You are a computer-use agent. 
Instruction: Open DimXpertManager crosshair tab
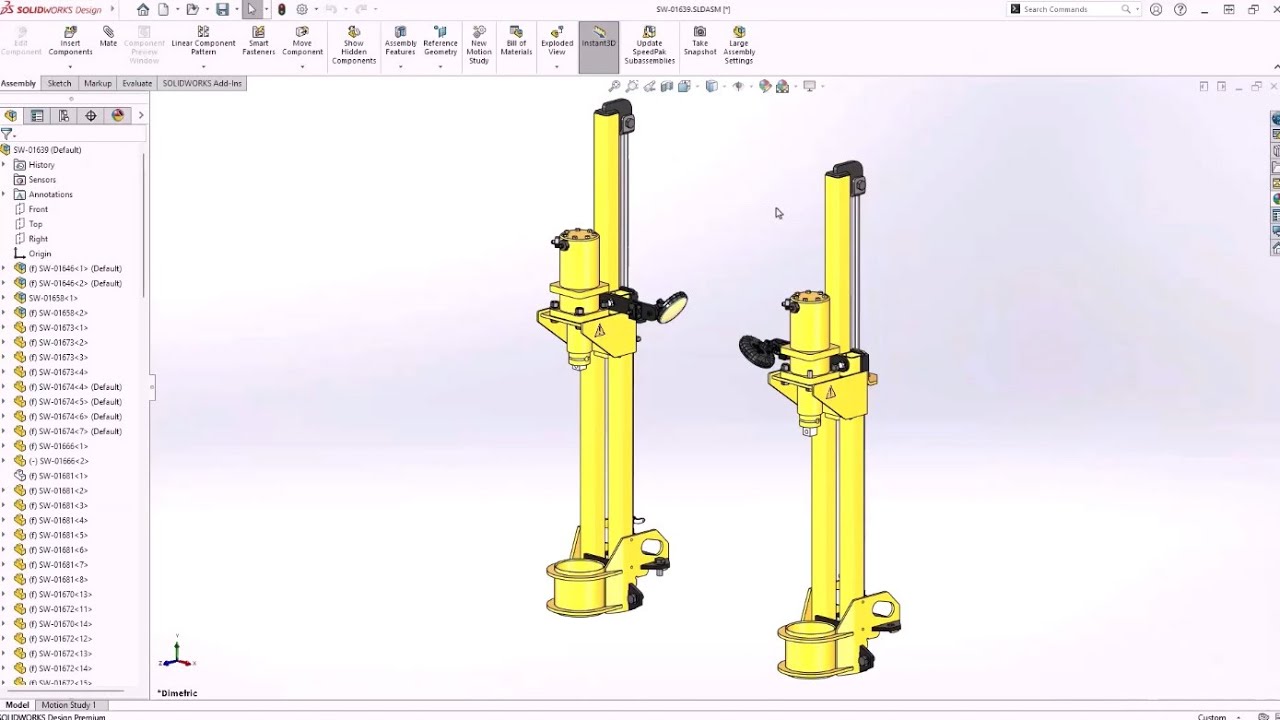[x=91, y=116]
